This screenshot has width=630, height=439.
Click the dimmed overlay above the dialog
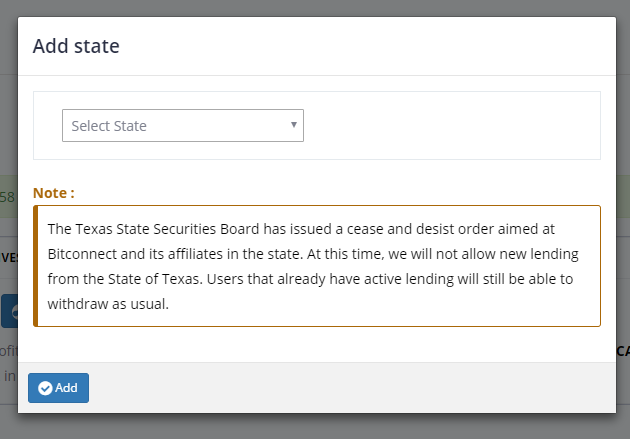pos(315,8)
